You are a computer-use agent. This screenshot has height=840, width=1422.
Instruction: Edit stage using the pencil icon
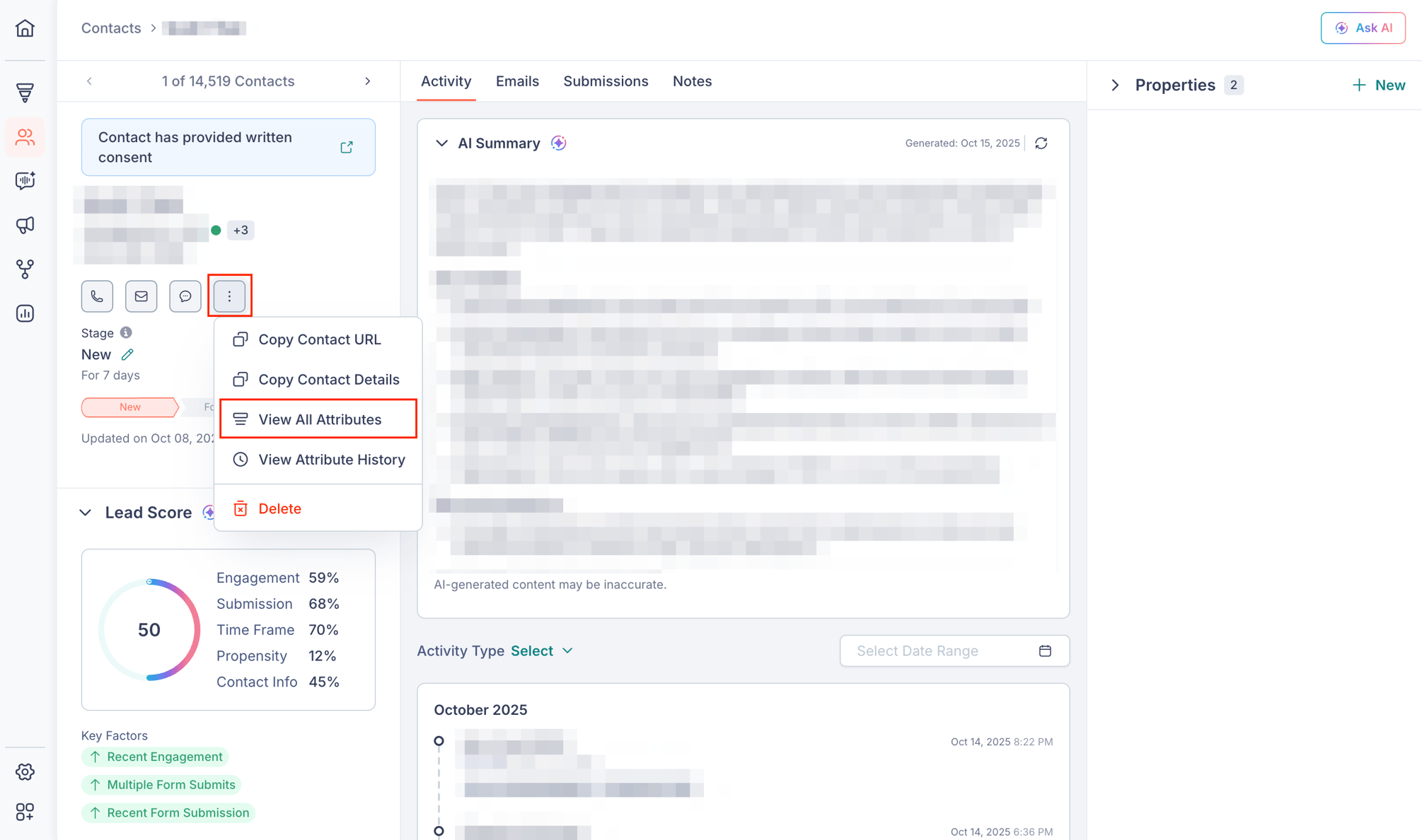click(x=127, y=354)
